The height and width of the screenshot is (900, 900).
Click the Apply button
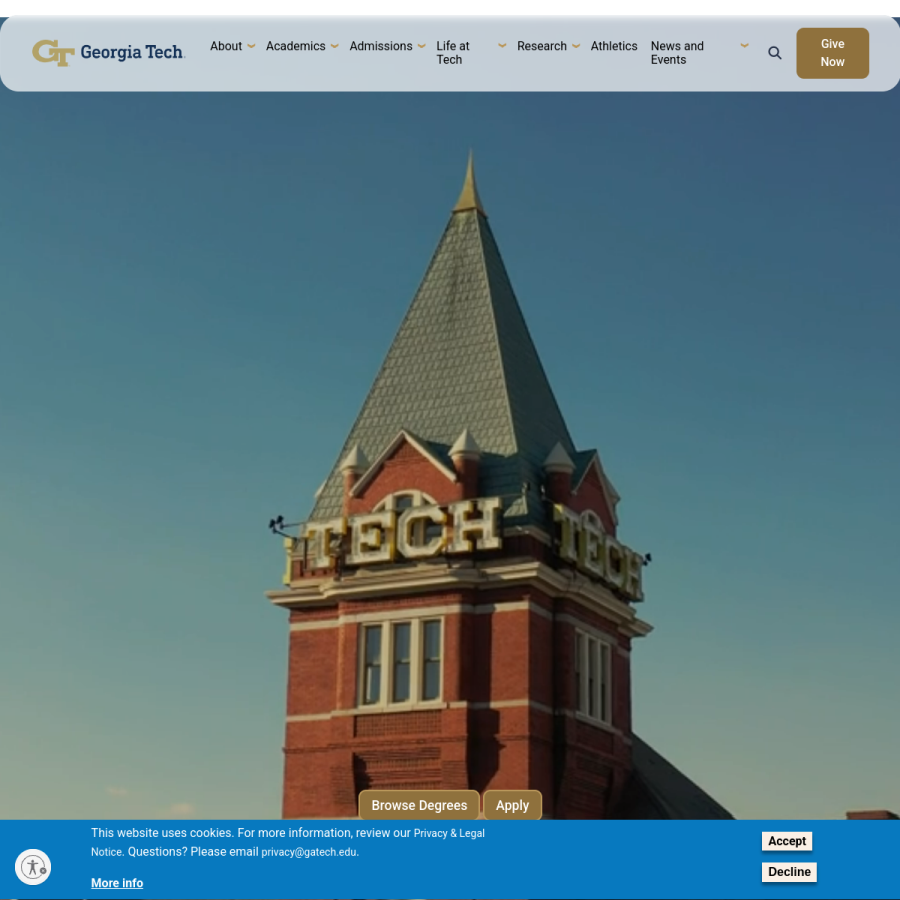513,805
